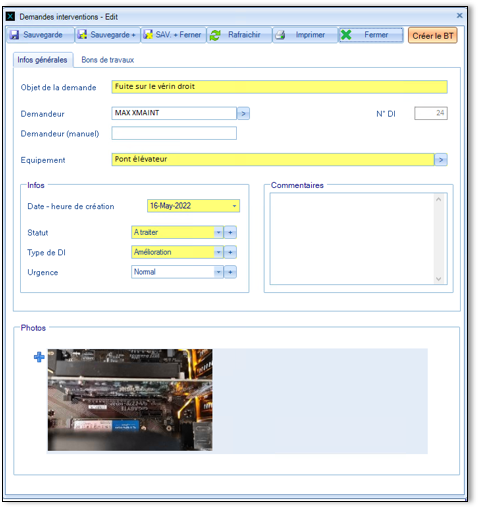Click the Sauvegarde + toolbar button
This screenshot has height=508, width=478.
click(107, 35)
